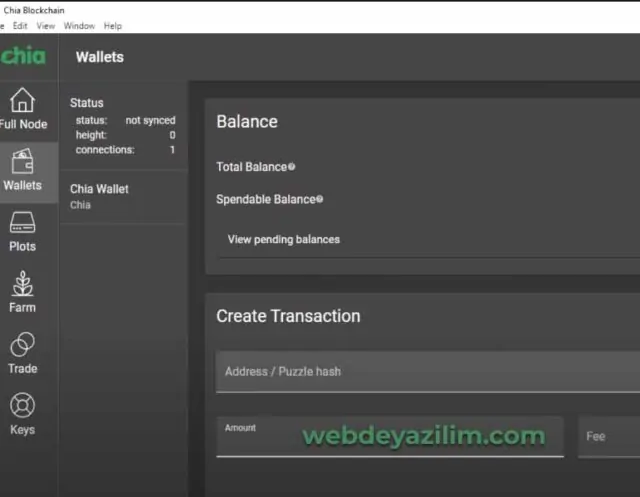Open the Help menu
The height and width of the screenshot is (497, 640).
[113, 26]
